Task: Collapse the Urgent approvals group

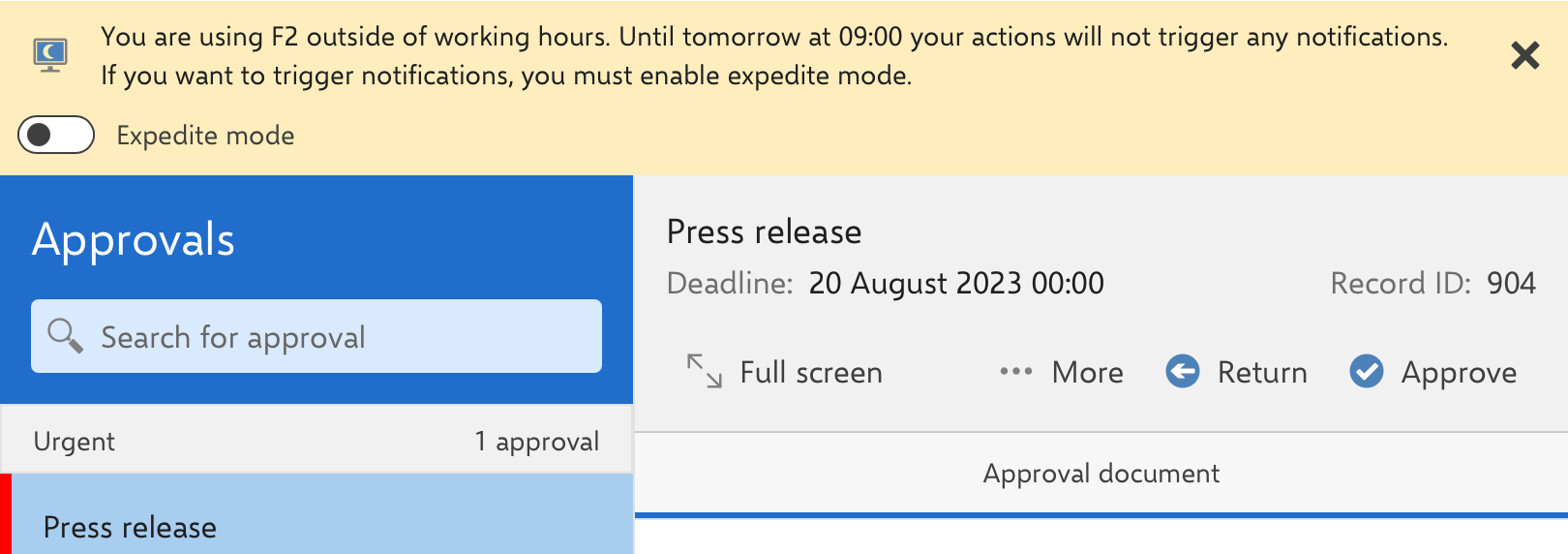Action: coord(75,442)
